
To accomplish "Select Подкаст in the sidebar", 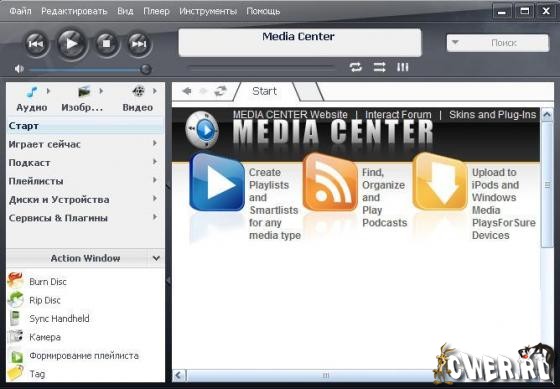I will point(85,163).
